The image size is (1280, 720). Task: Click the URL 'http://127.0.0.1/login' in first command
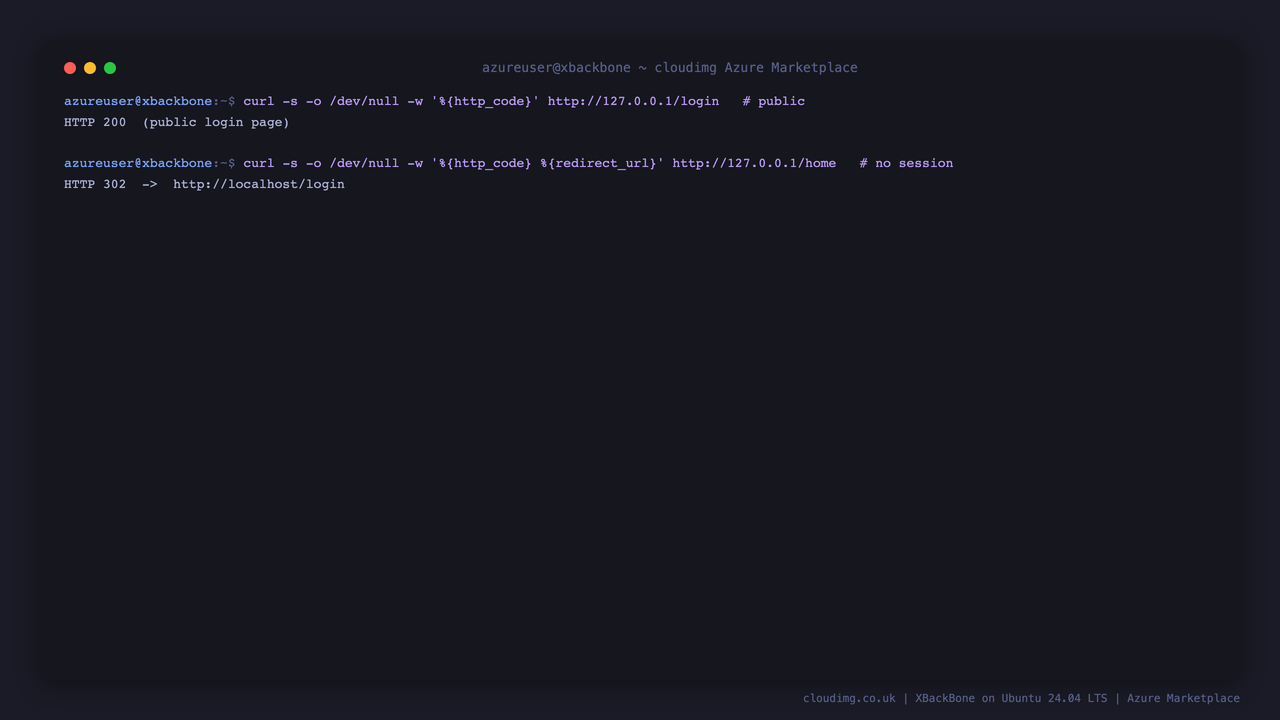[x=633, y=101]
